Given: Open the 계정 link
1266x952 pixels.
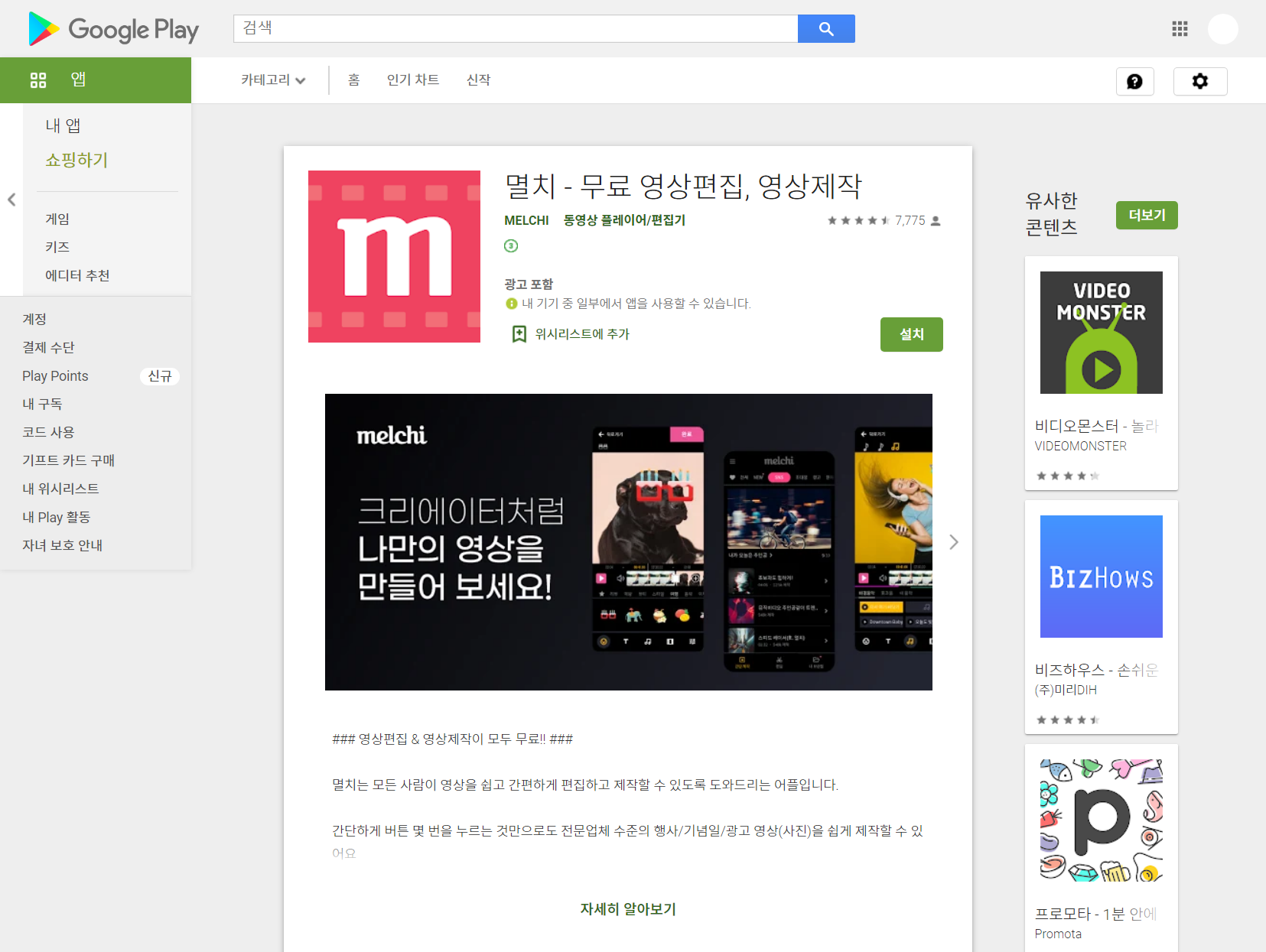Looking at the screenshot, I should [x=34, y=319].
